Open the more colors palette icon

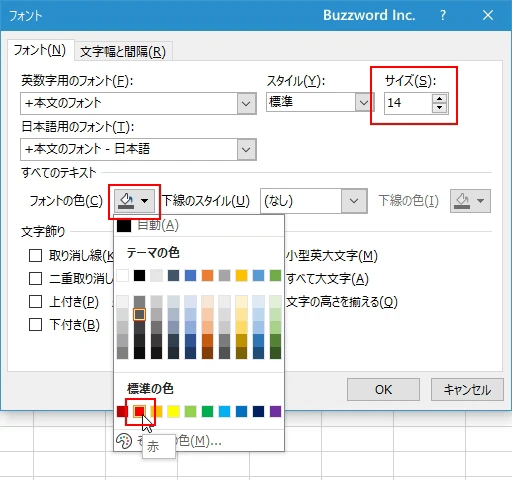(x=124, y=441)
